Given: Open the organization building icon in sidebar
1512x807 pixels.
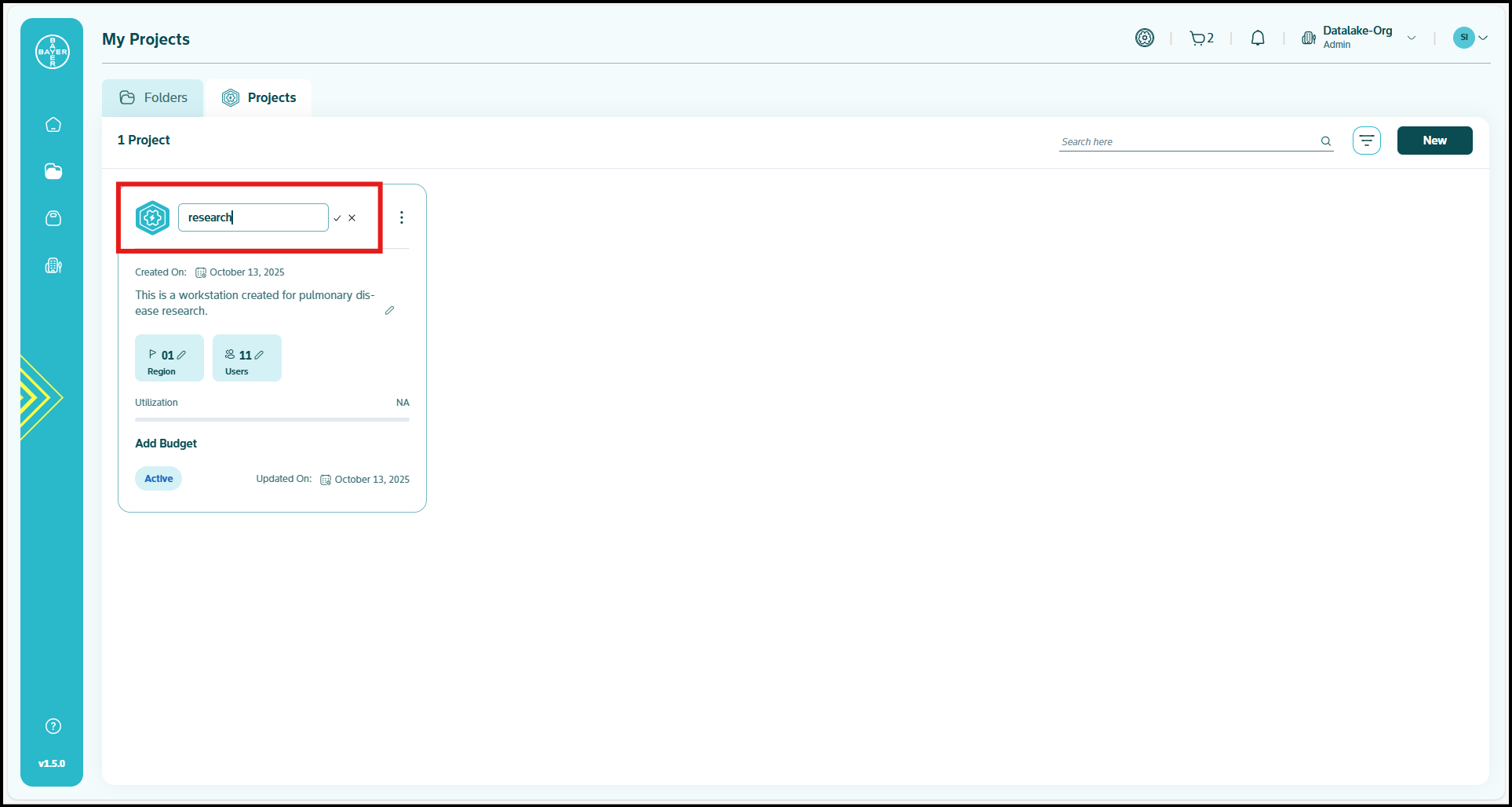Looking at the screenshot, I should (53, 265).
